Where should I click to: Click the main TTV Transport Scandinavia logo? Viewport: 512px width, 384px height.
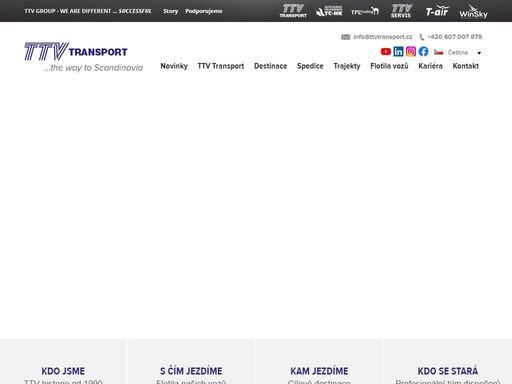[x=84, y=57]
